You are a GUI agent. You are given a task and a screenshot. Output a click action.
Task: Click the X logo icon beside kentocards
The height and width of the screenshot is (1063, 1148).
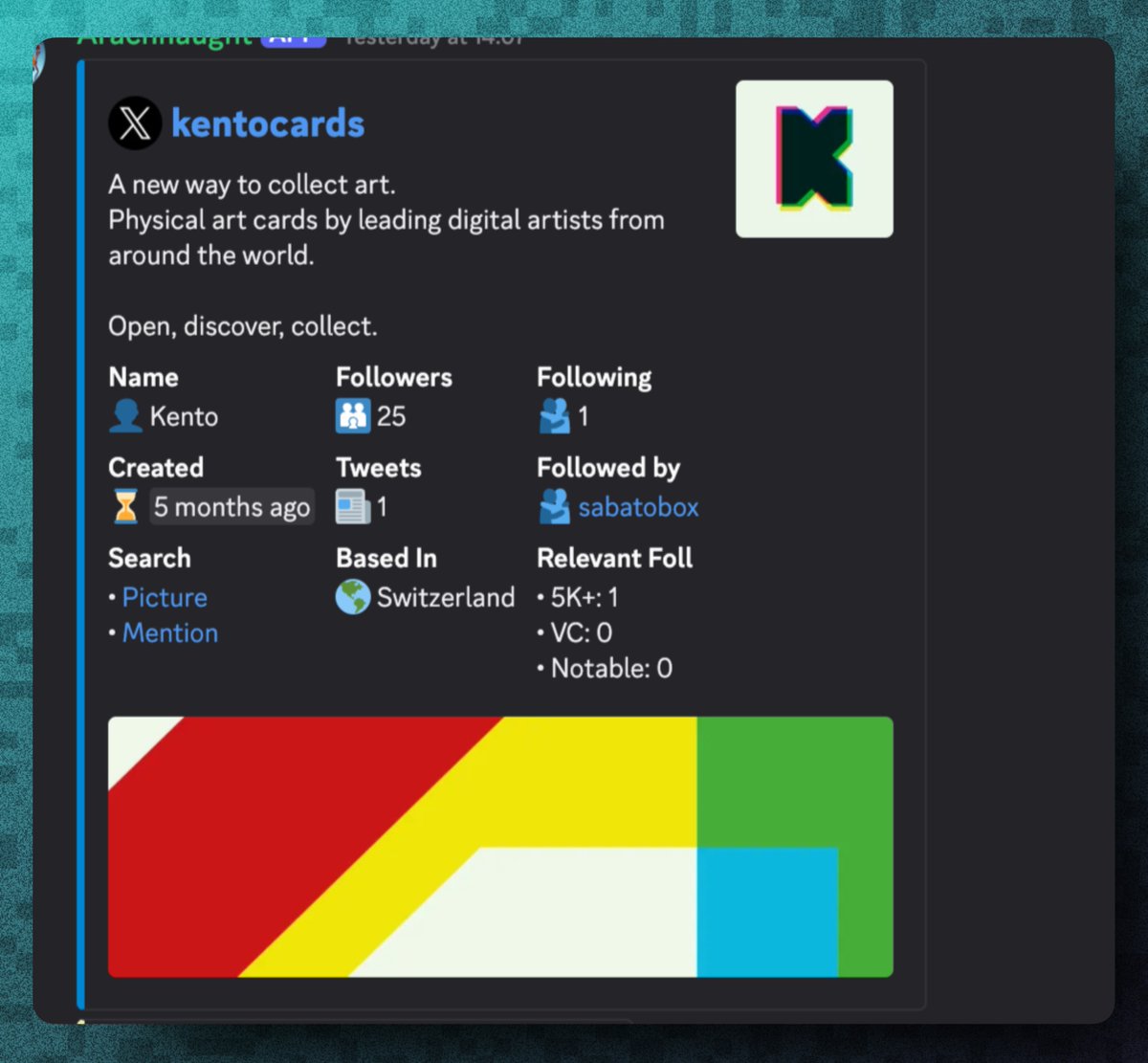point(135,123)
